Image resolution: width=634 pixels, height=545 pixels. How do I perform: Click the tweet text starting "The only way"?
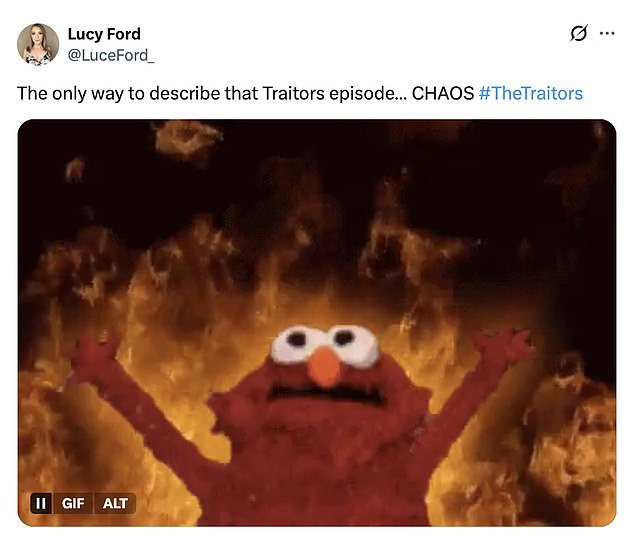click(x=300, y=93)
